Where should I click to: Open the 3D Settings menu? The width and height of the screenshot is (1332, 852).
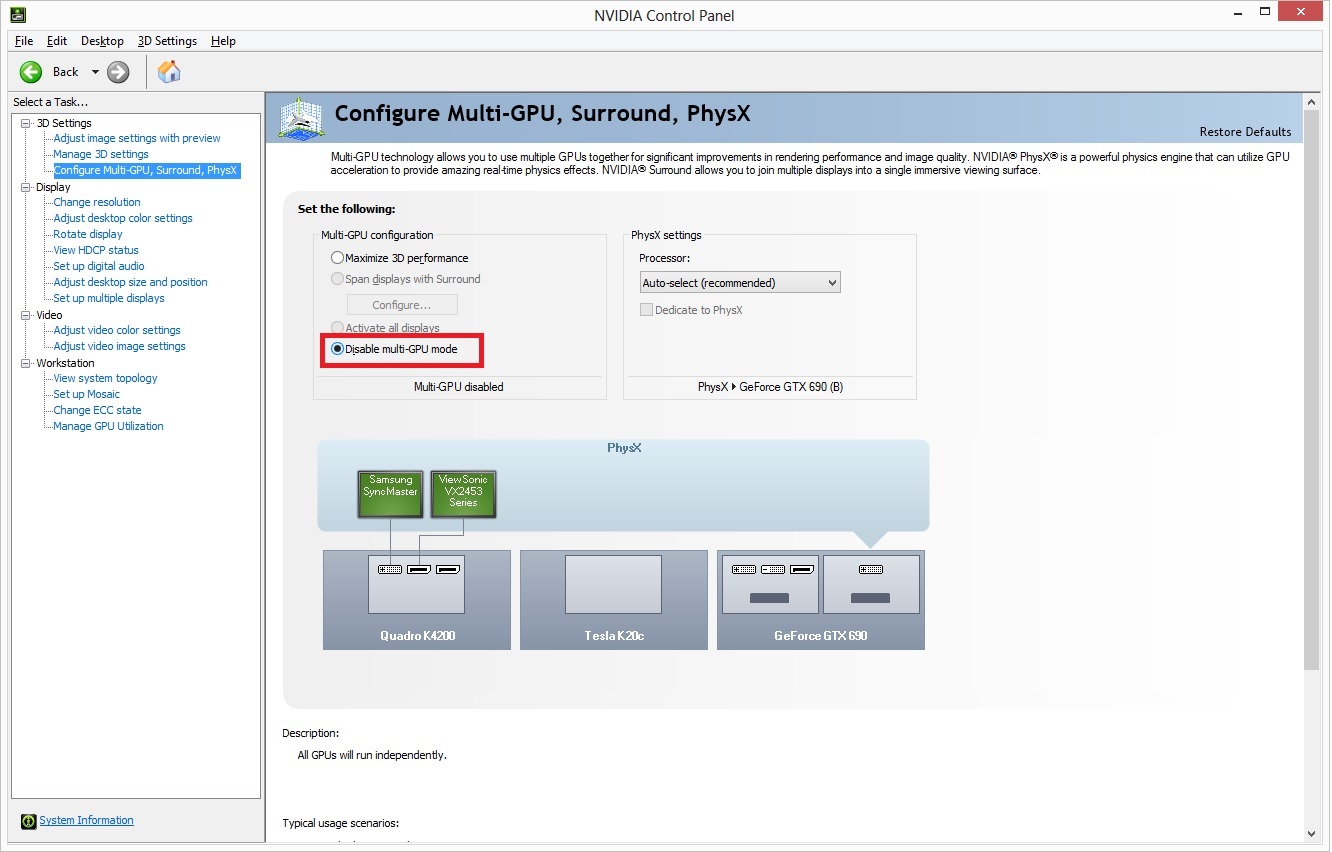167,41
